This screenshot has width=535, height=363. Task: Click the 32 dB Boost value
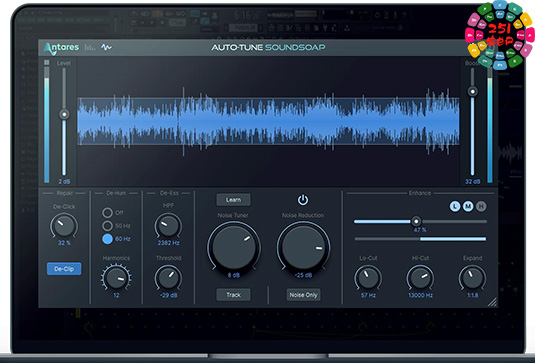(473, 182)
